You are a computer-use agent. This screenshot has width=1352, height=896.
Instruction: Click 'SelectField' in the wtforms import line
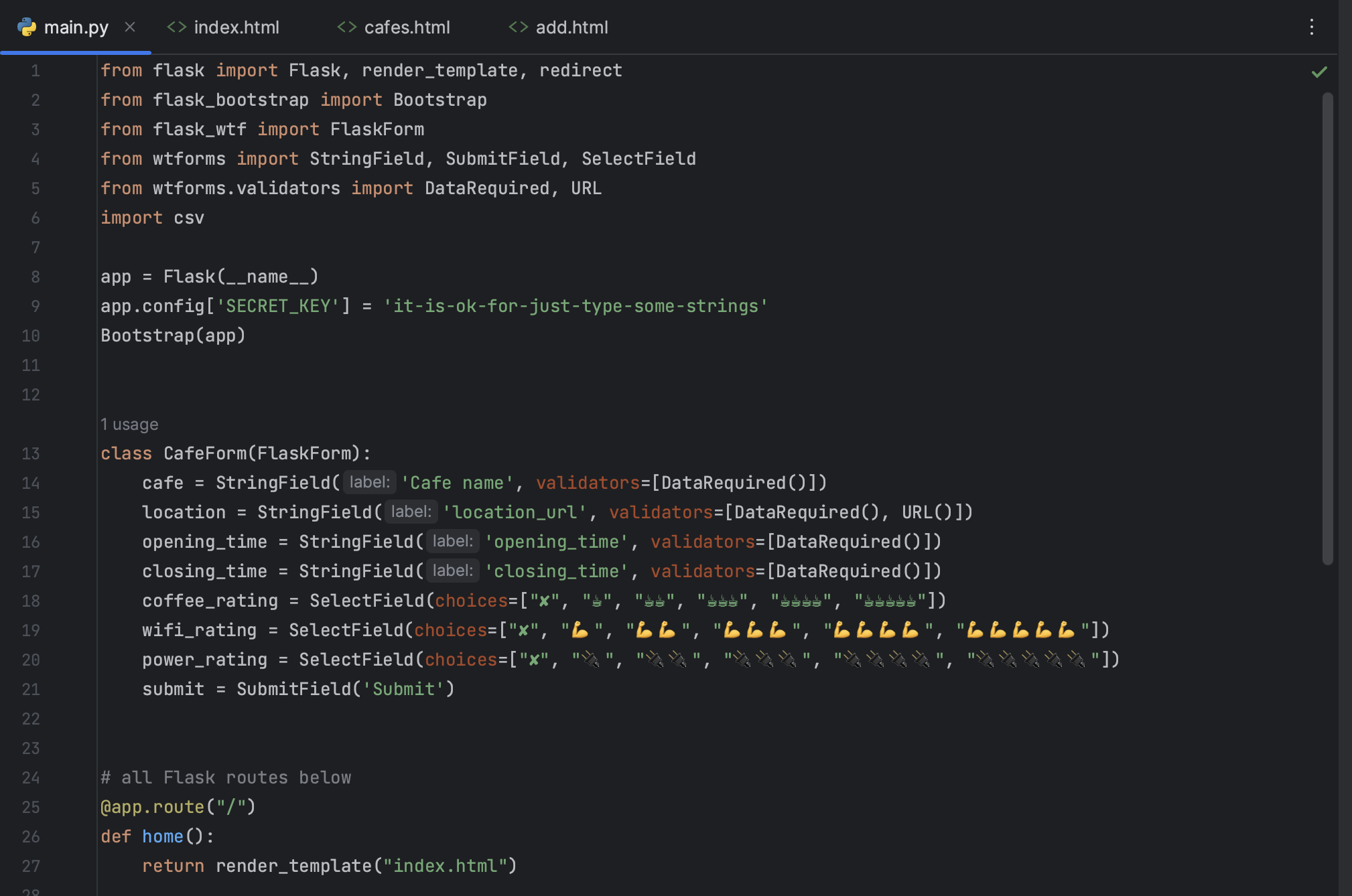click(x=638, y=159)
